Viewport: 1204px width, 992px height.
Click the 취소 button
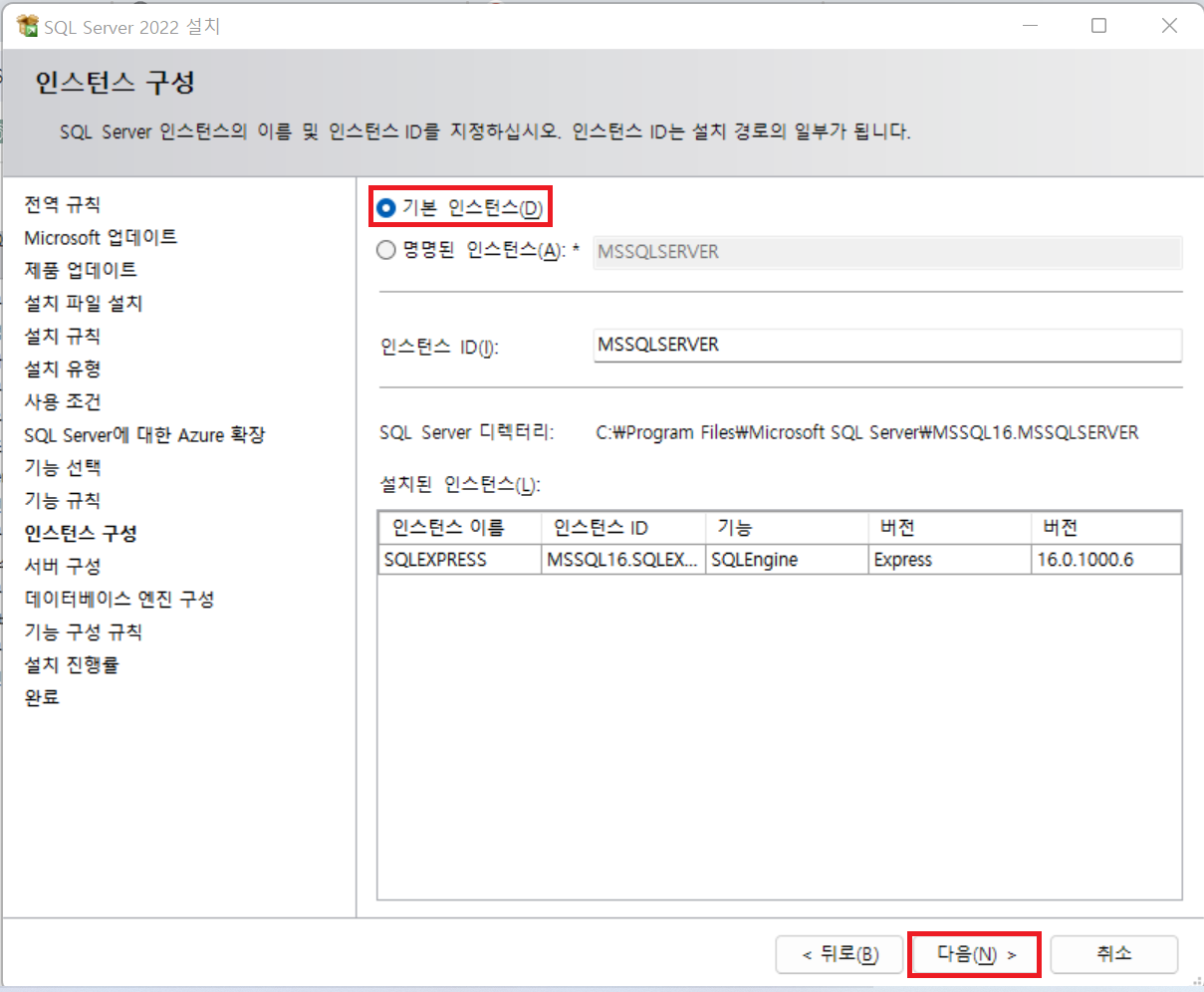click(1114, 954)
